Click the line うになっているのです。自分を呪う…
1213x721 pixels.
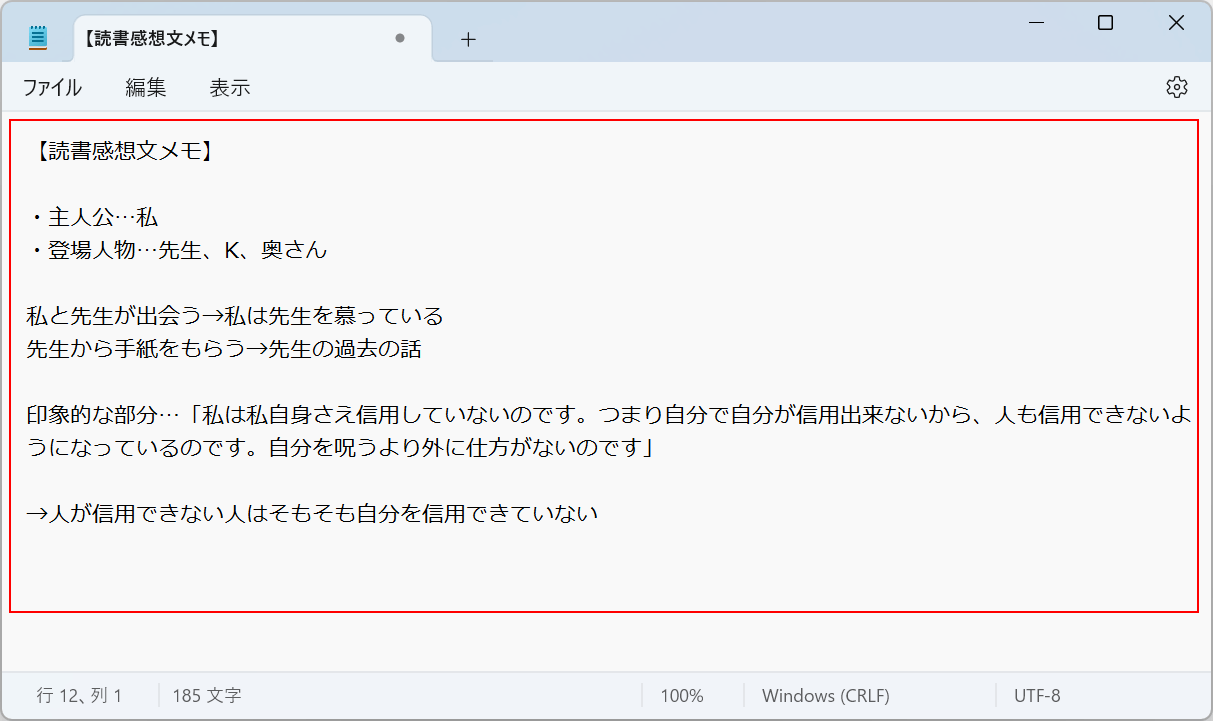tap(341, 448)
